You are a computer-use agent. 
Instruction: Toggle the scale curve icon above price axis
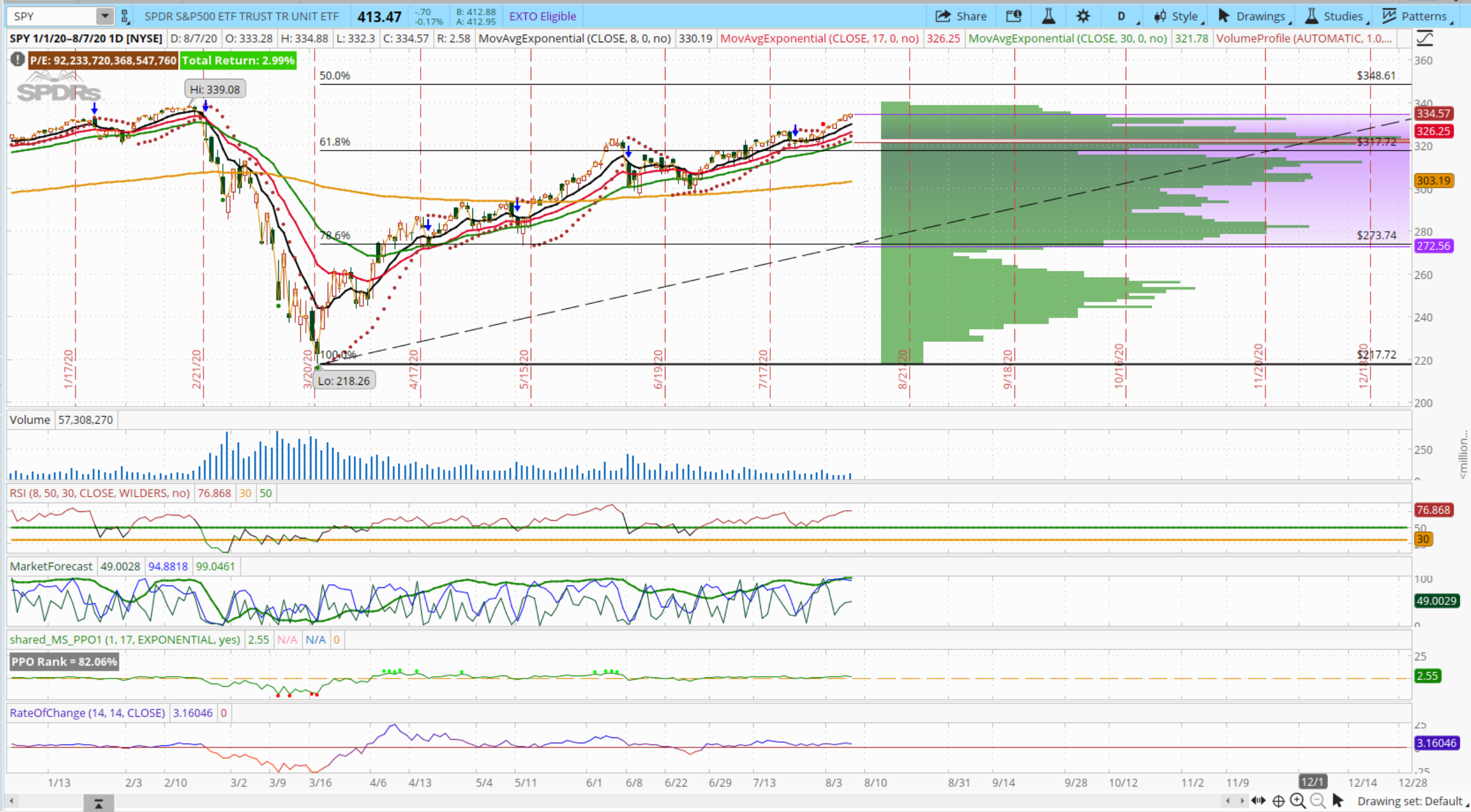(x=1425, y=39)
